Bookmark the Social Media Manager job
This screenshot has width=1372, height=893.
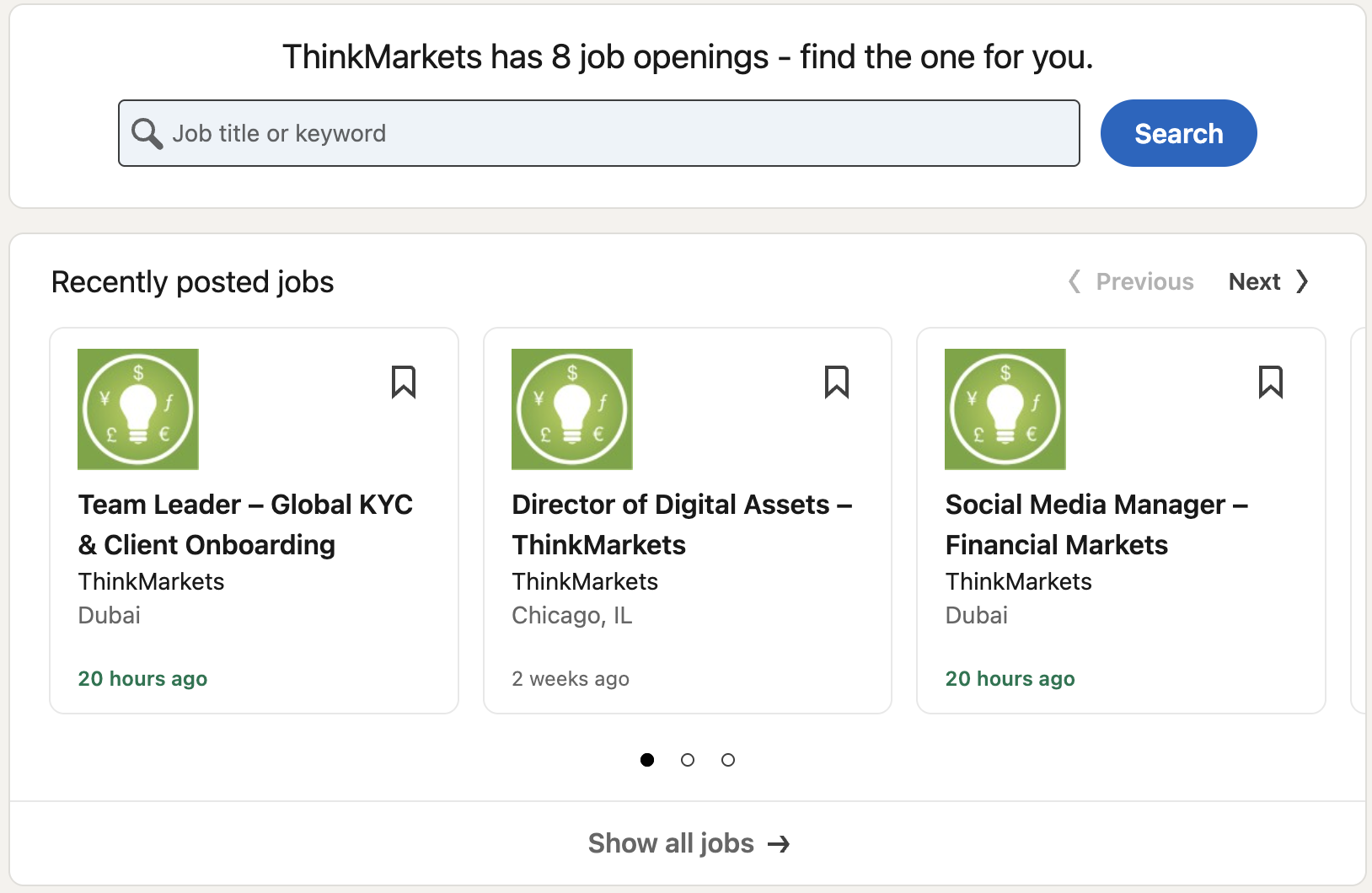(x=1270, y=382)
